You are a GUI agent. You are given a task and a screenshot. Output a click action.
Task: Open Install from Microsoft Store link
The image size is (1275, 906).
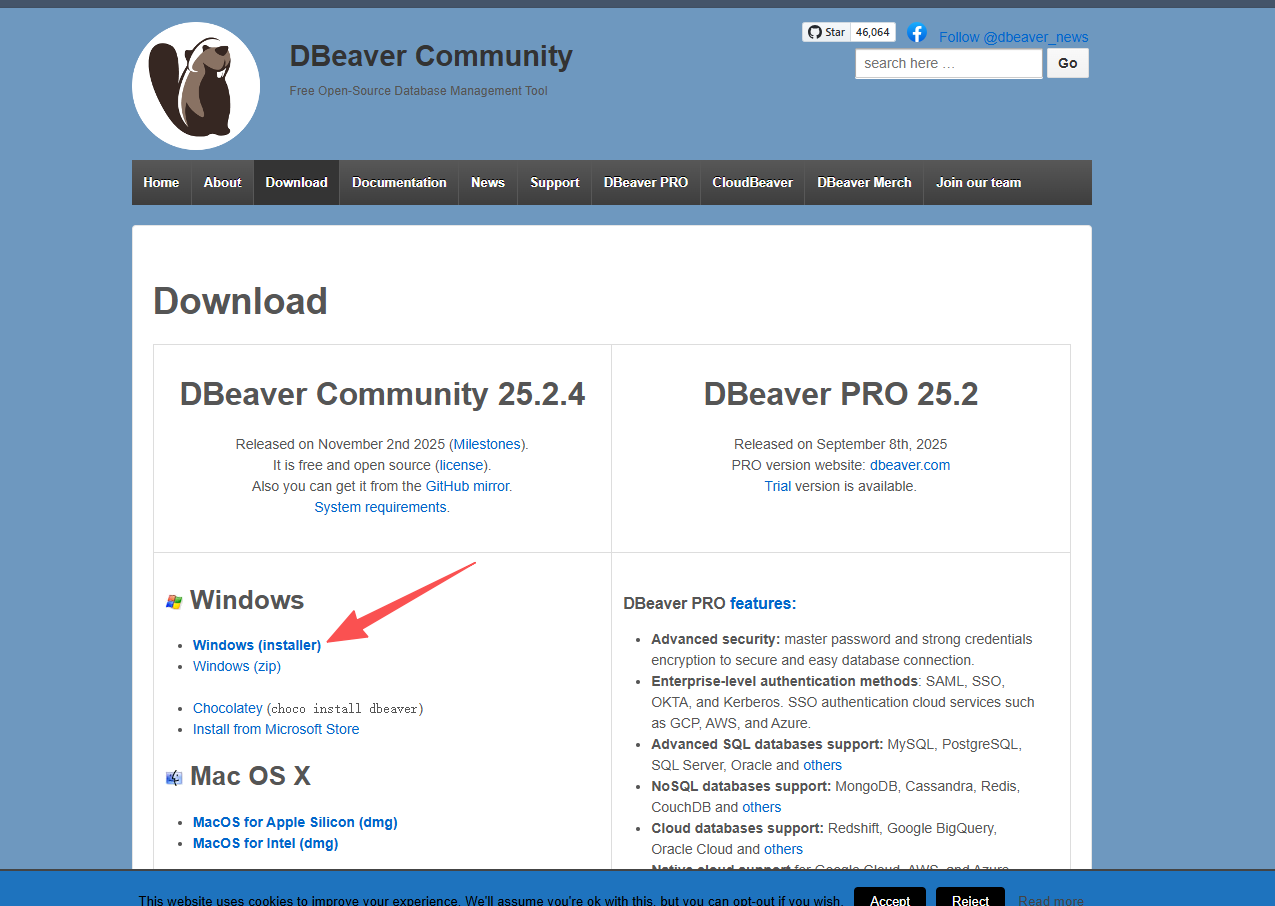276,729
